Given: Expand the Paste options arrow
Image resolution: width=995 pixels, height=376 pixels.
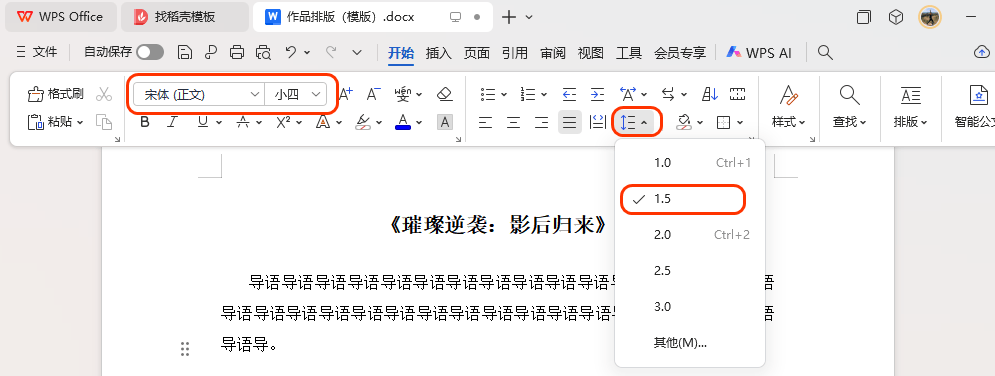Looking at the screenshot, I should coord(80,122).
